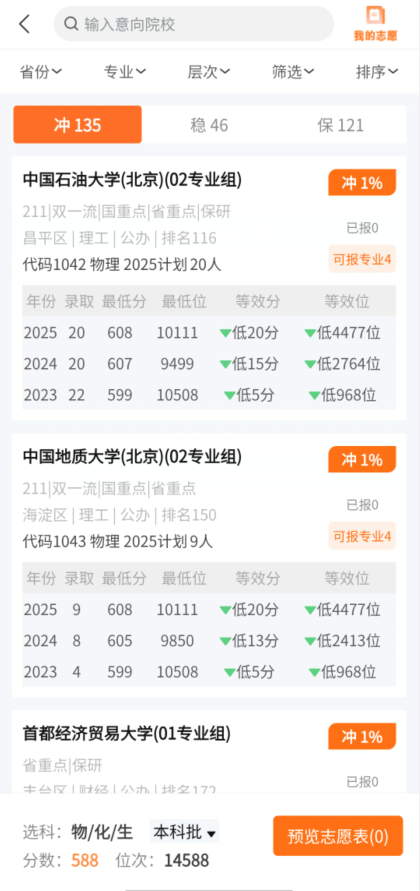Screen dimensions: 420x891
Task: Switch to the 稳 46 tab
Action: [x=209, y=125]
